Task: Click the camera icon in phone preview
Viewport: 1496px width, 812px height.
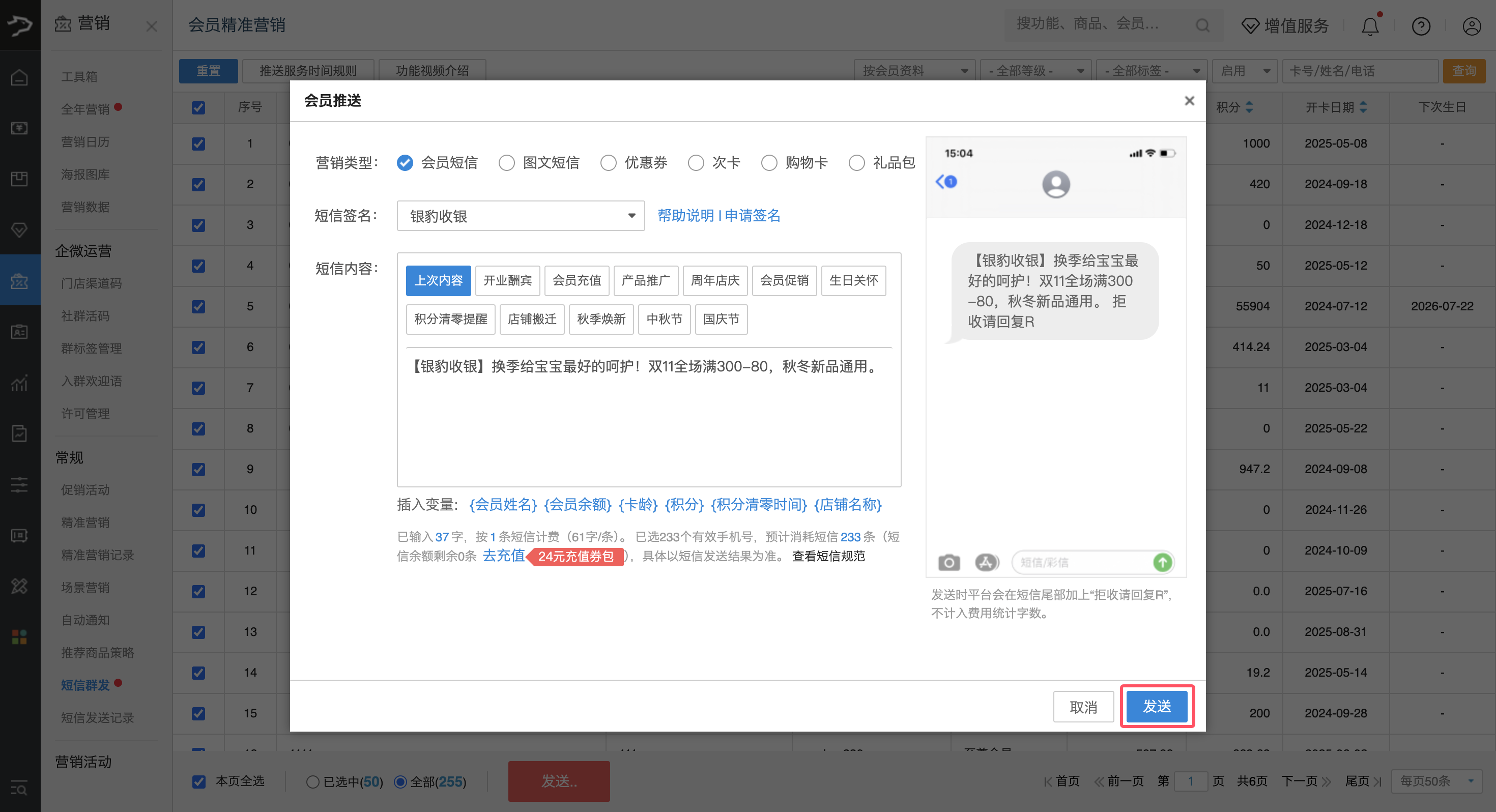Action: pos(949,562)
